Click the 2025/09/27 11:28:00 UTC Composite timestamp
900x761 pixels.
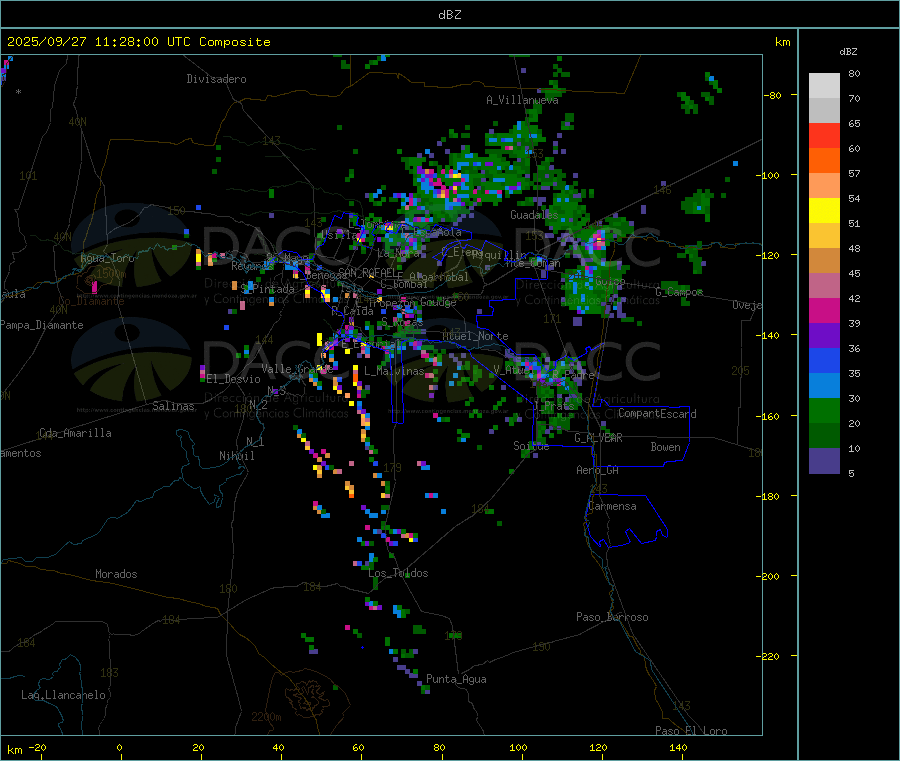(x=138, y=41)
